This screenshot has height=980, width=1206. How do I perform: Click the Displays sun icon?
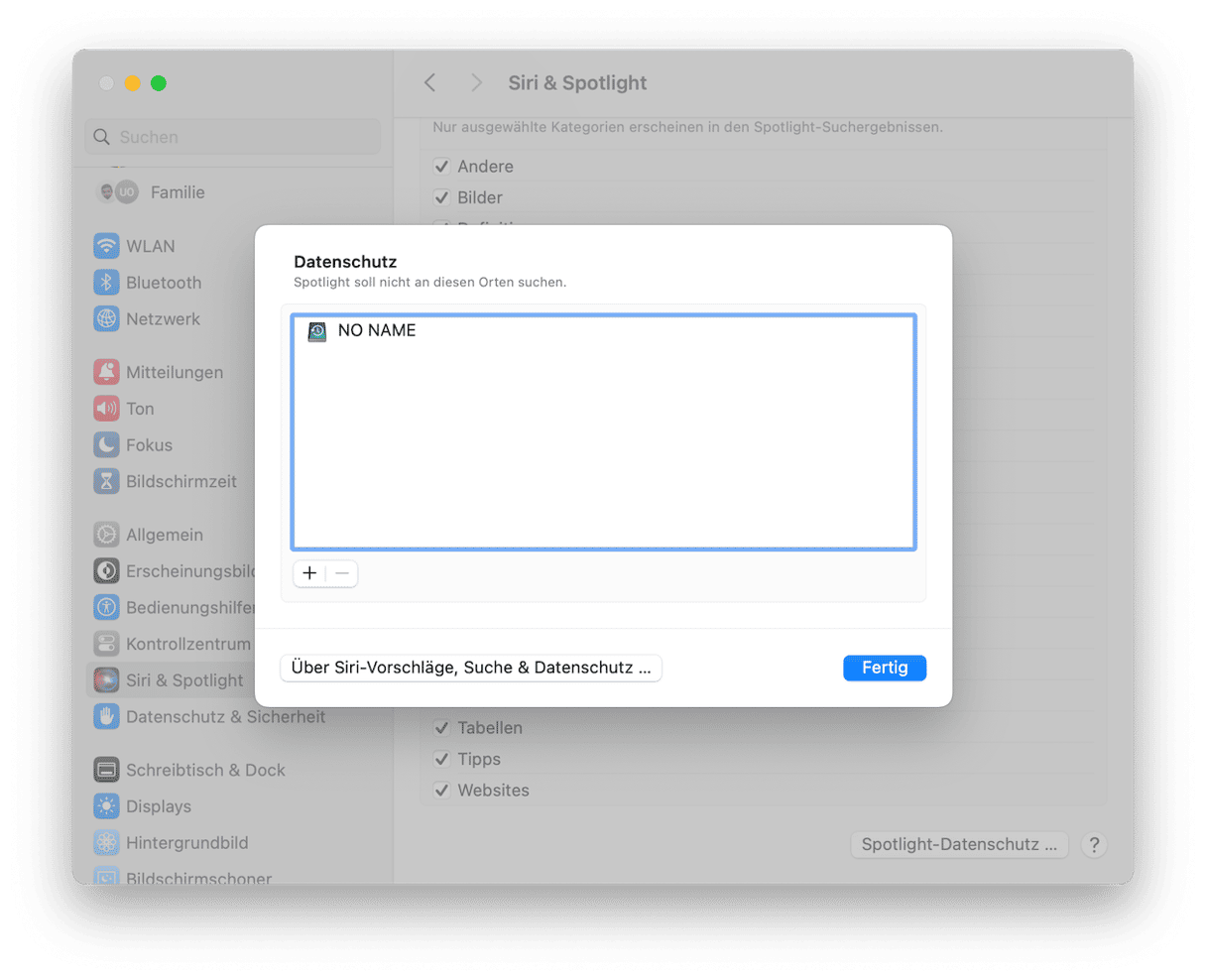tap(106, 806)
